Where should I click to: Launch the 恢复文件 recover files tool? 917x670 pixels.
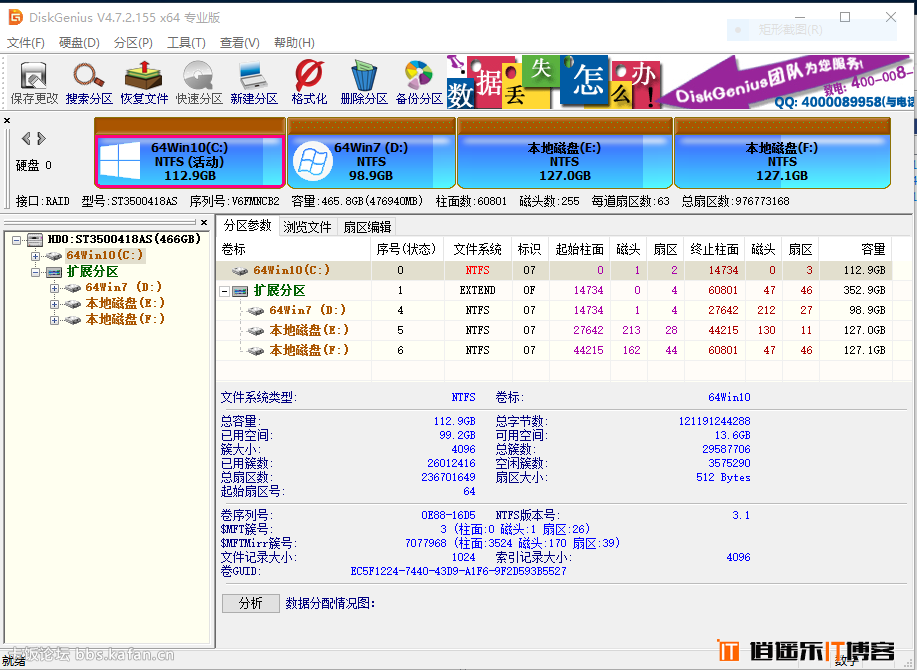pyautogui.click(x=144, y=82)
